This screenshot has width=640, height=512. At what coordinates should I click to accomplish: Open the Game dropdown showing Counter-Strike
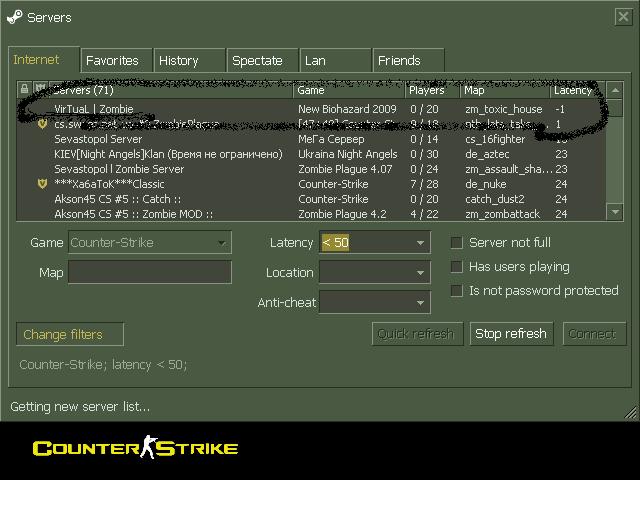point(150,243)
